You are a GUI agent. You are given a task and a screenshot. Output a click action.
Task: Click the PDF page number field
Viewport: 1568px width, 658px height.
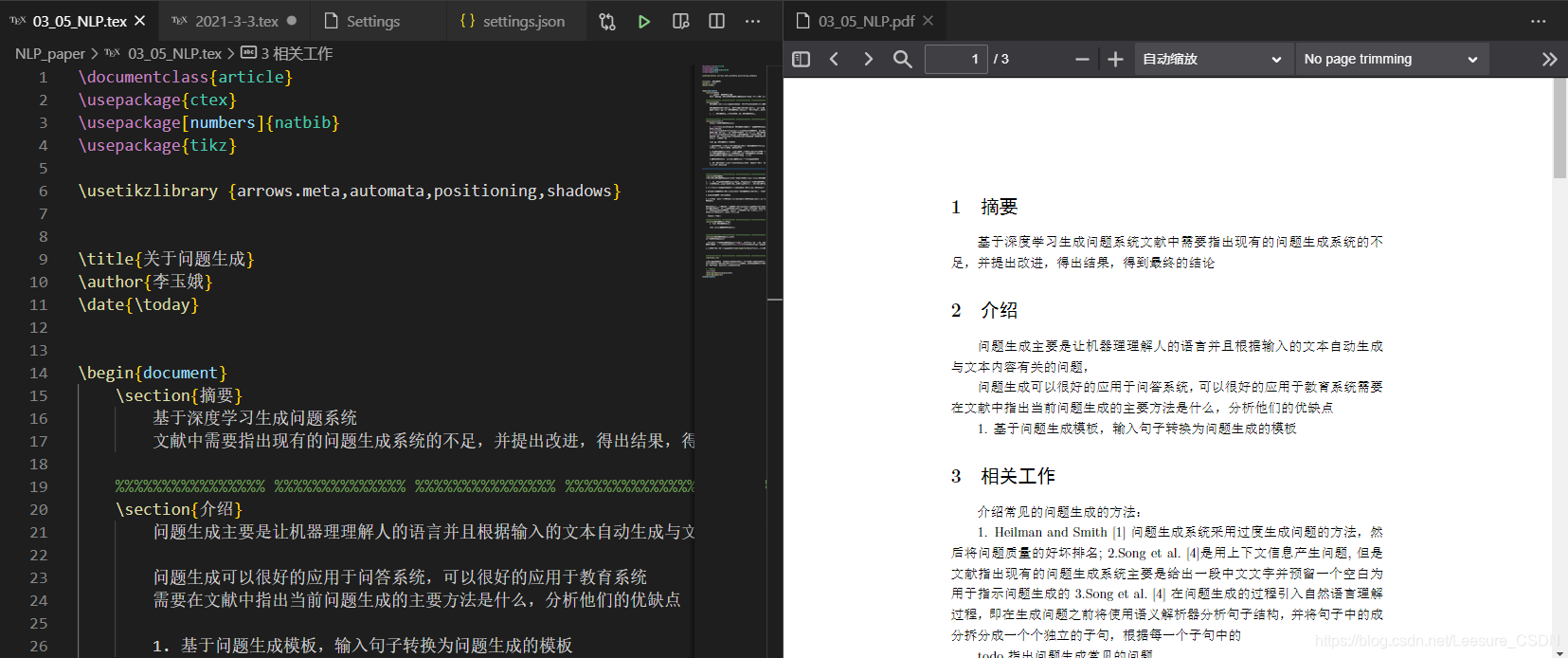pos(956,59)
